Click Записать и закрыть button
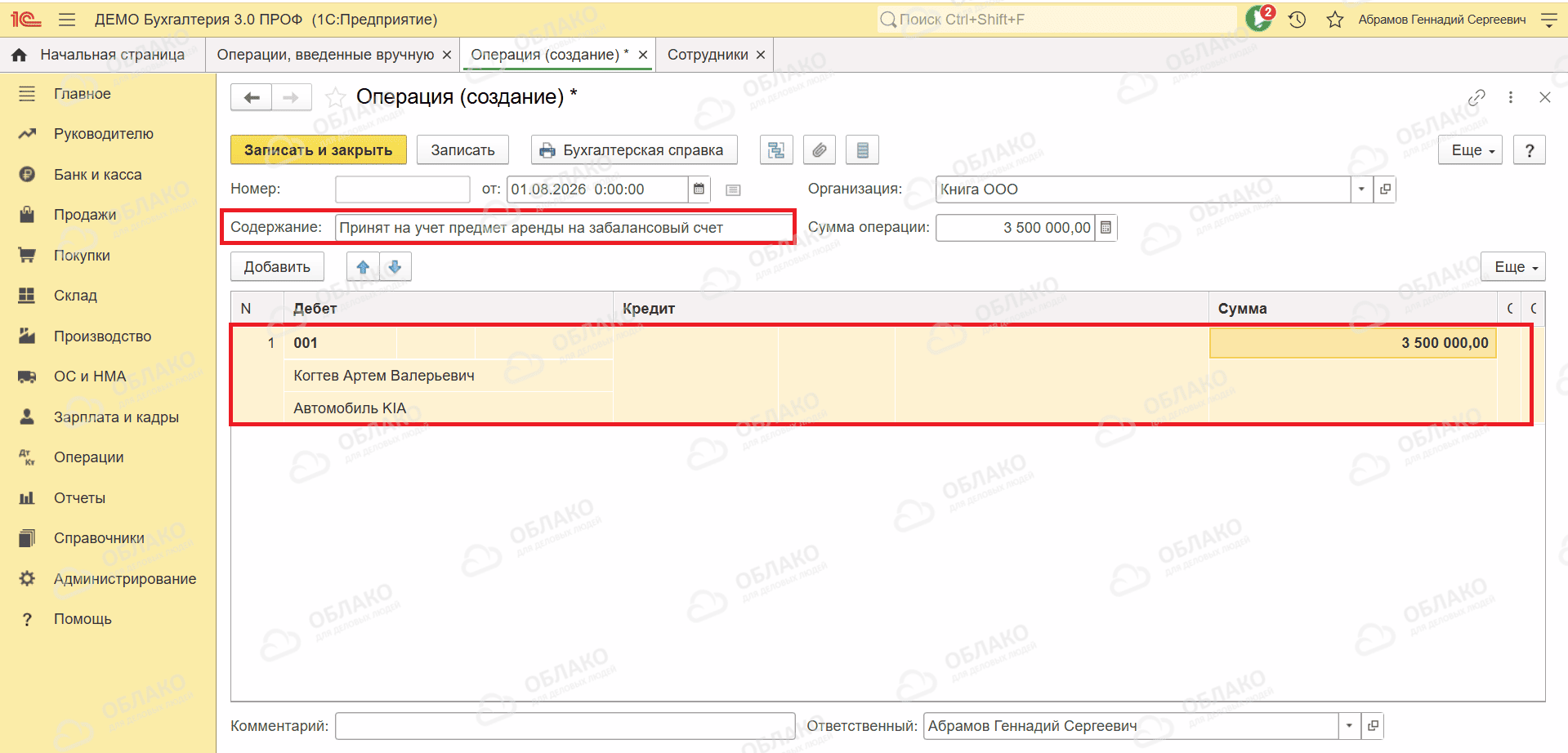1568x753 pixels. tap(319, 150)
